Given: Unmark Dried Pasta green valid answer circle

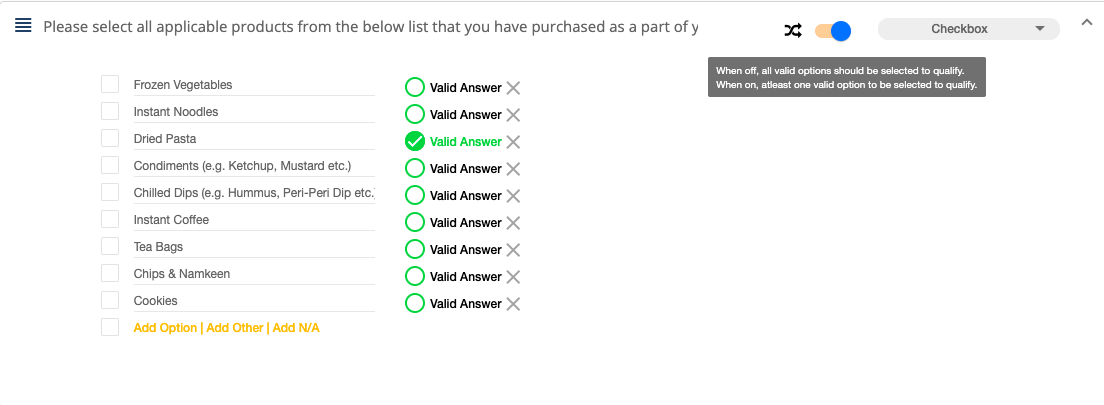Looking at the screenshot, I should (415, 141).
